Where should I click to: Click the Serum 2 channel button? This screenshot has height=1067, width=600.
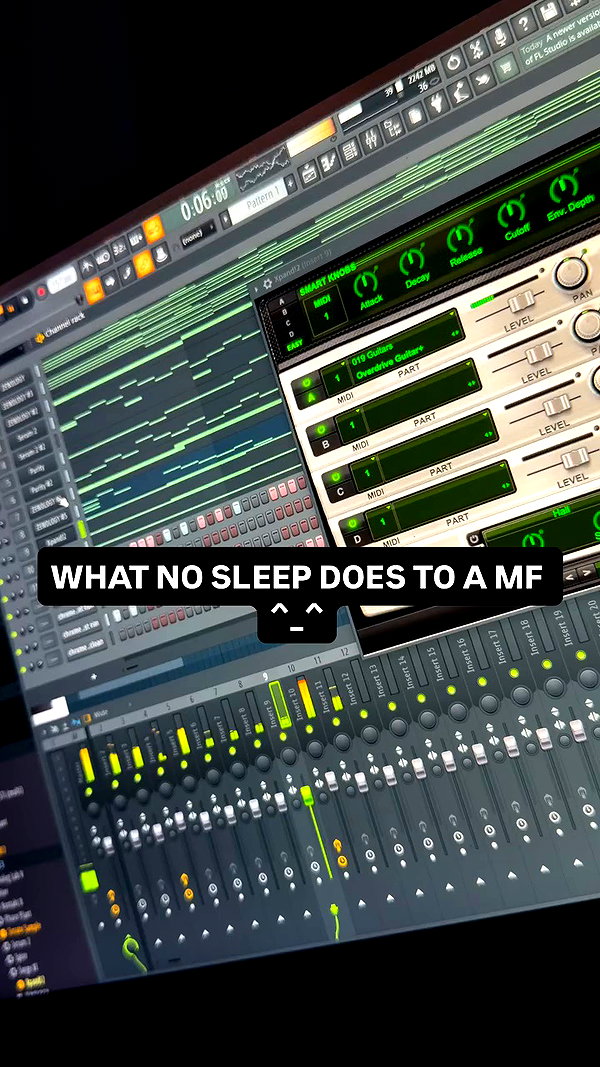point(27,435)
